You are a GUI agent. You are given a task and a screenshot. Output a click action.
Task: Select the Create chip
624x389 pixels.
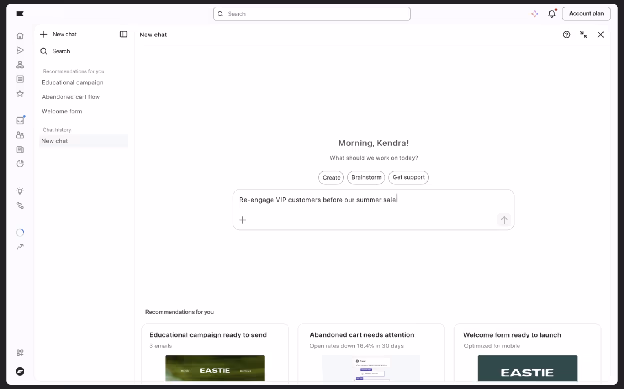tap(331, 177)
